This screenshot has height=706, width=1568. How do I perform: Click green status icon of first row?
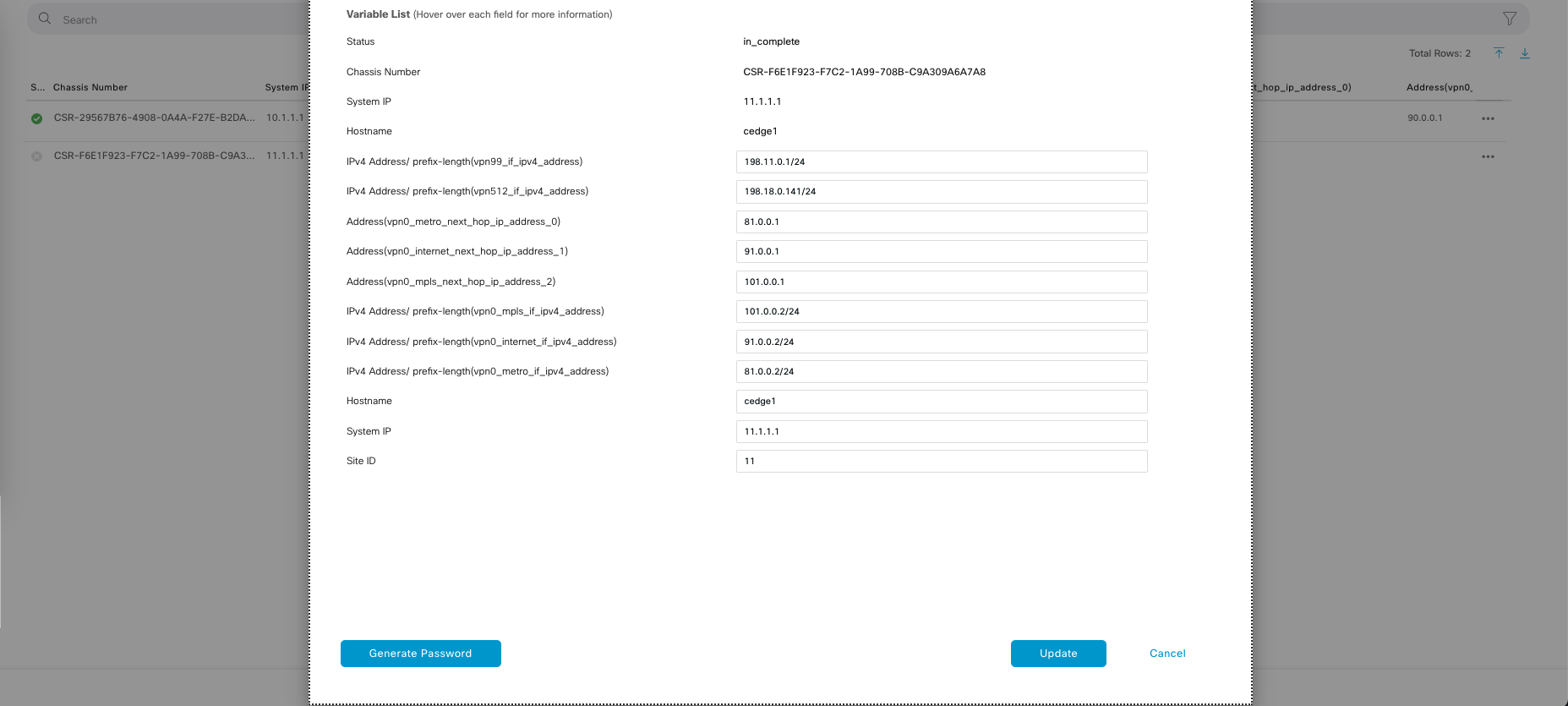tap(36, 118)
